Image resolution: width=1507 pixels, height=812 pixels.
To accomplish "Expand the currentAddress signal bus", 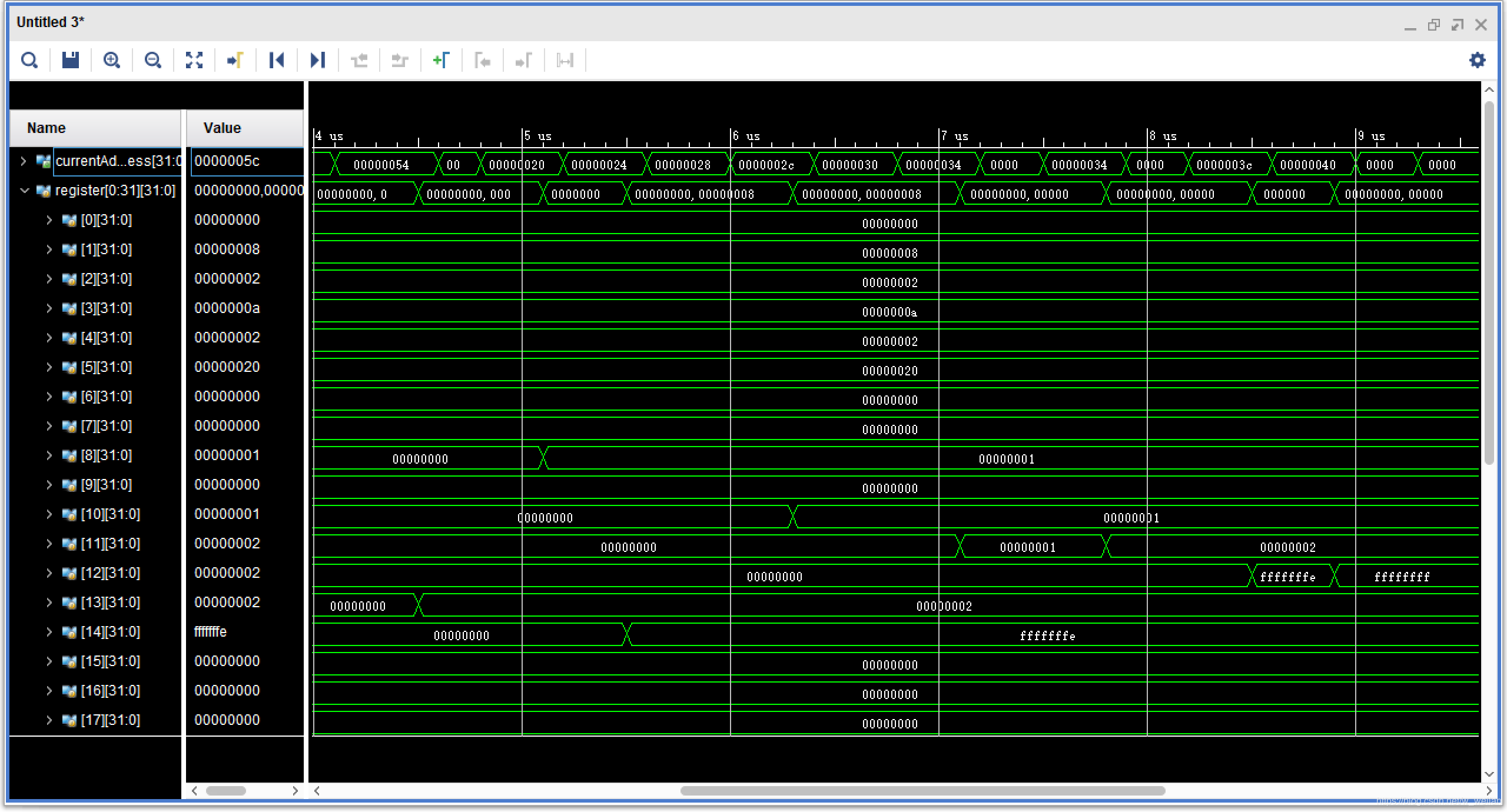I will (24, 161).
